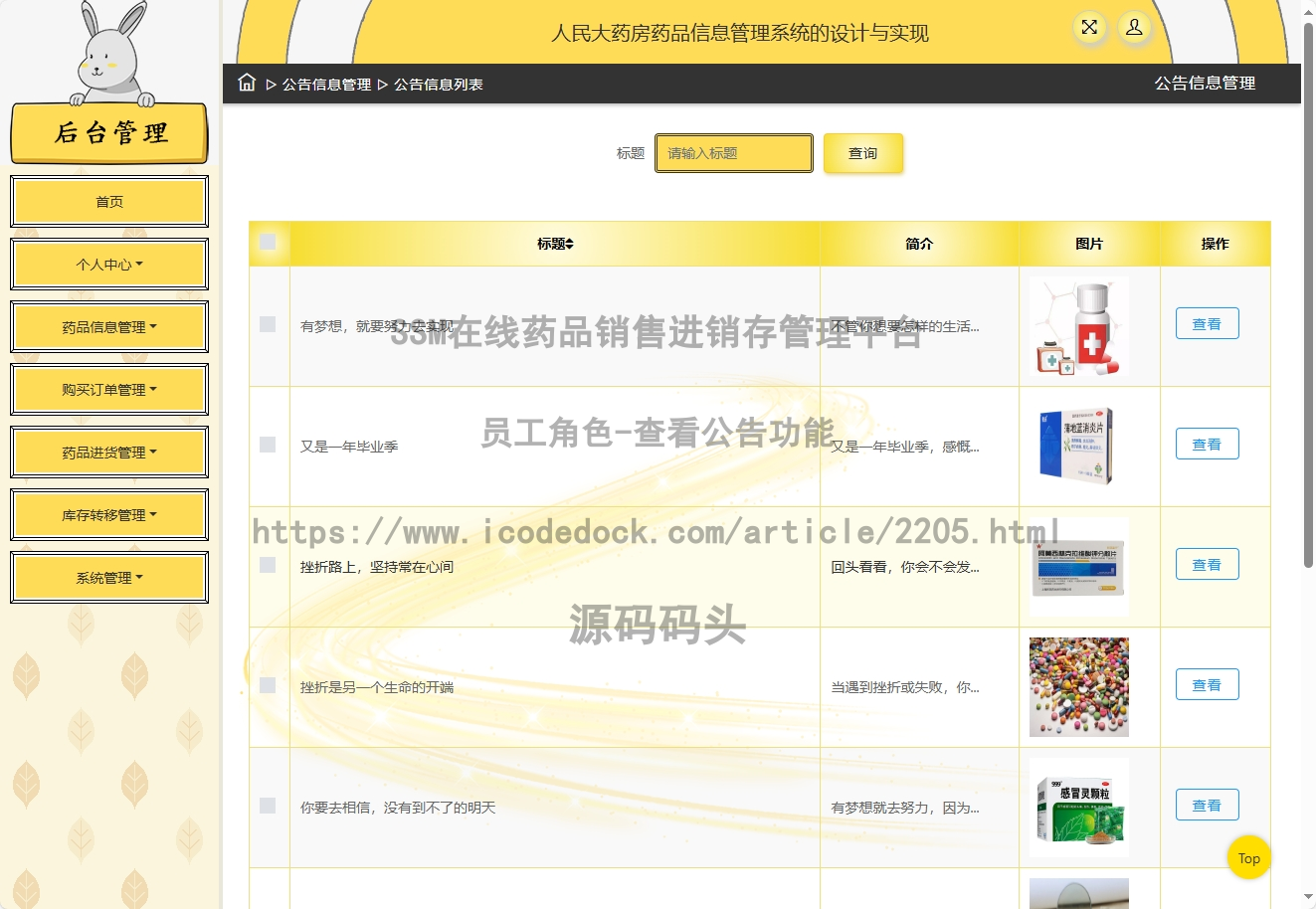Click the 图片 column header
The width and height of the screenshot is (1316, 909).
coord(1089,244)
